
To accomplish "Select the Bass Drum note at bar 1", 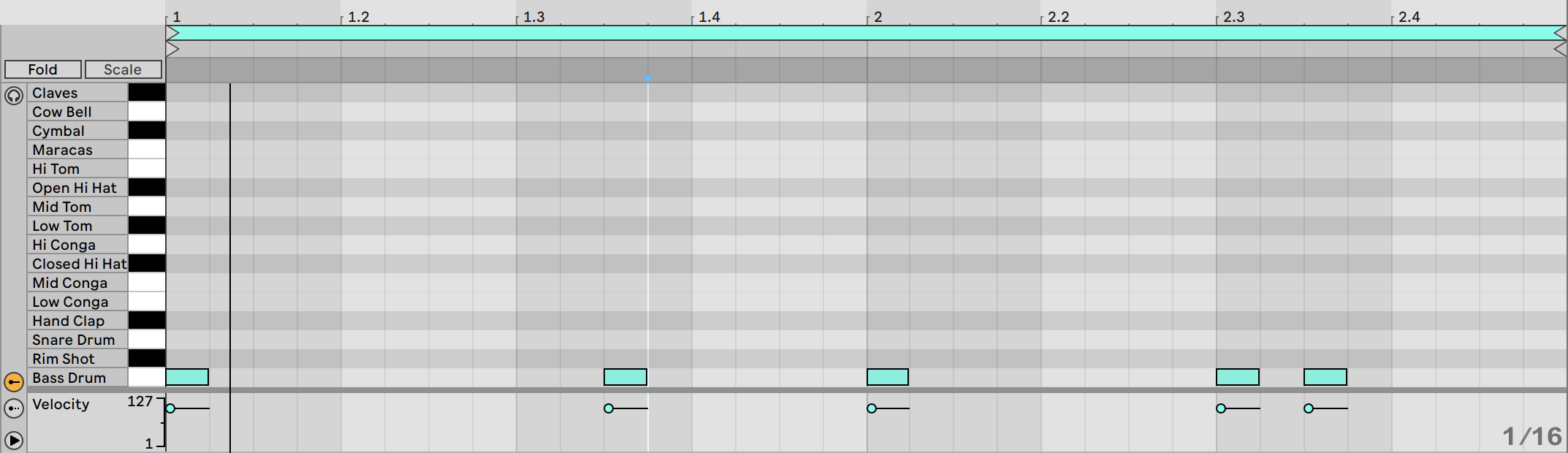I will pyautogui.click(x=187, y=377).
